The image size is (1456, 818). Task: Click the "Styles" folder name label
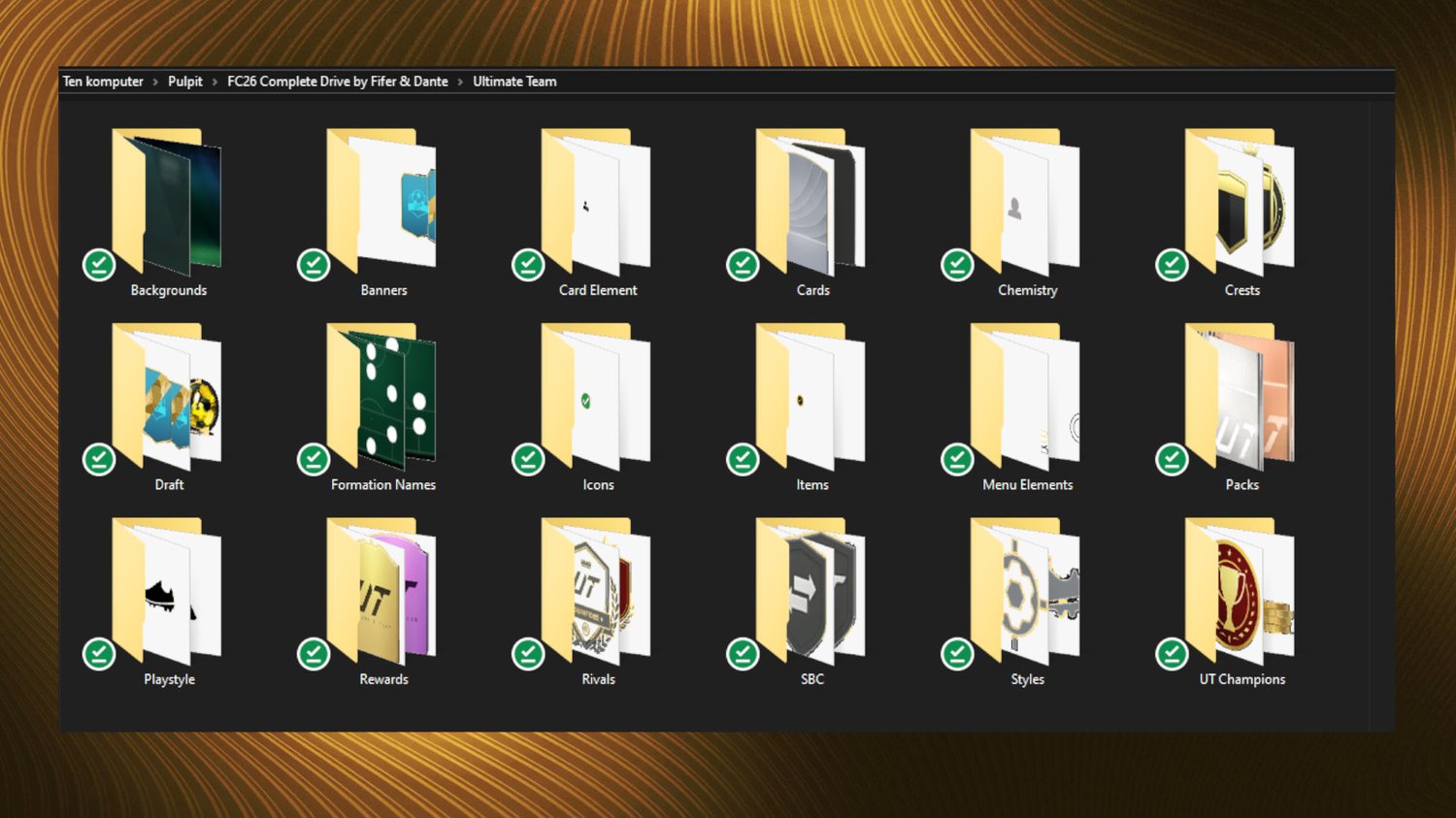coord(1028,679)
